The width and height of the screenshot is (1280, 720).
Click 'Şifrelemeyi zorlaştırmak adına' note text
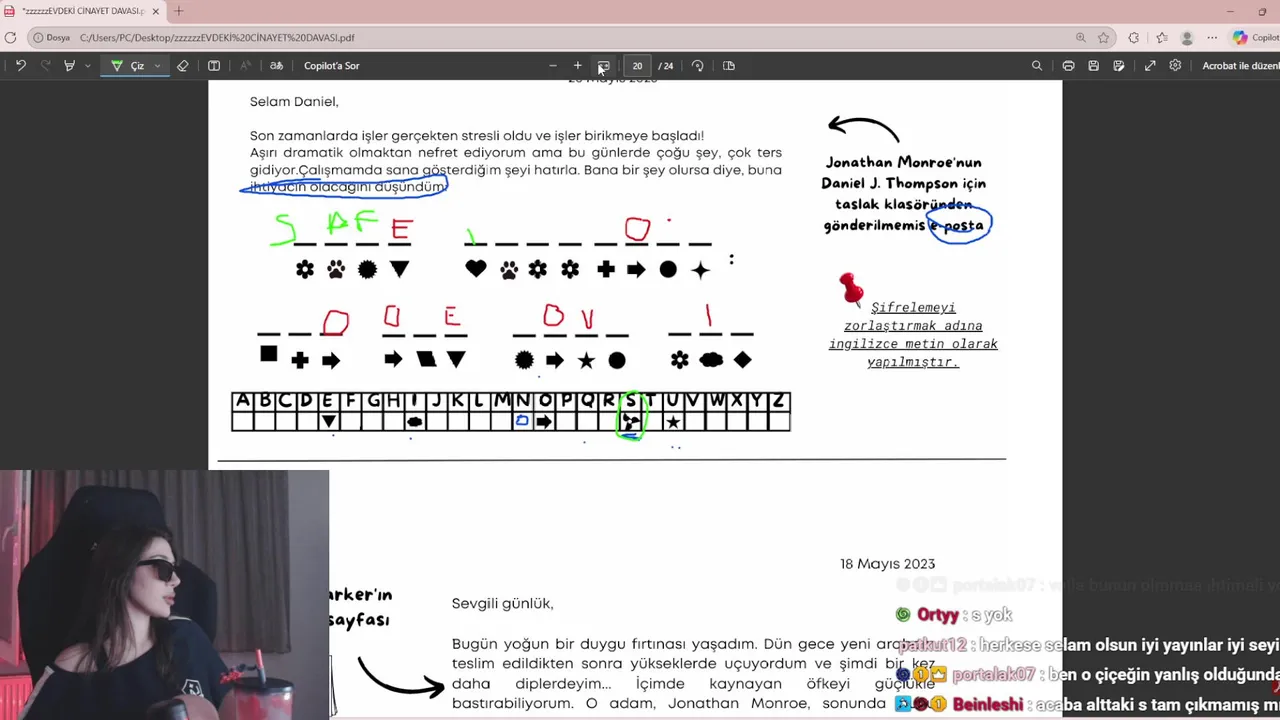click(x=913, y=317)
